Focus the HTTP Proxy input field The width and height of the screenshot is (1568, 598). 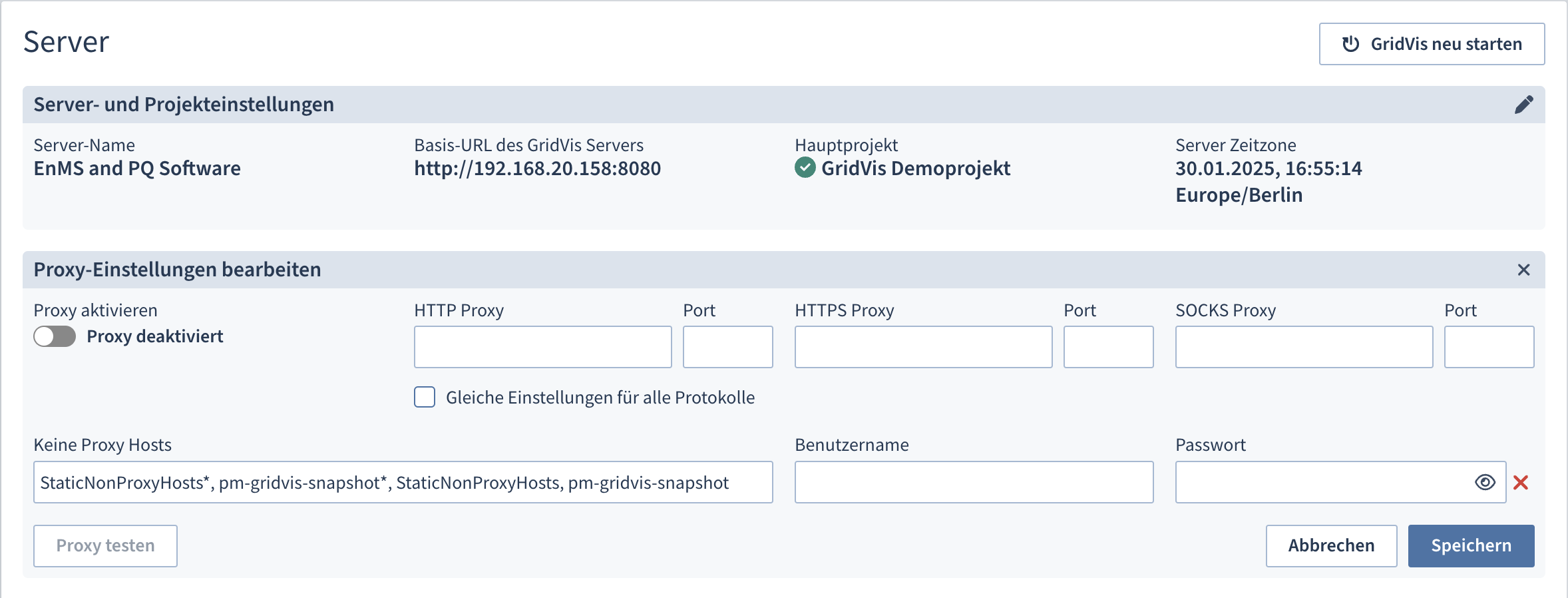pos(542,347)
